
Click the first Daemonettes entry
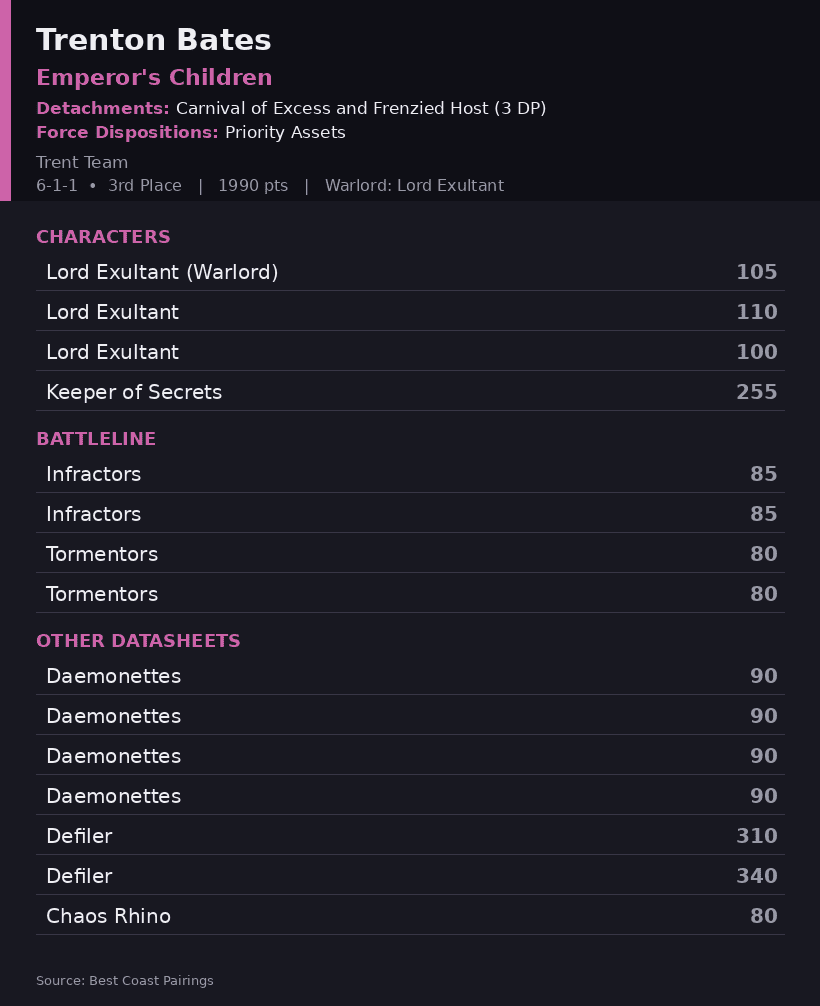pos(411,676)
